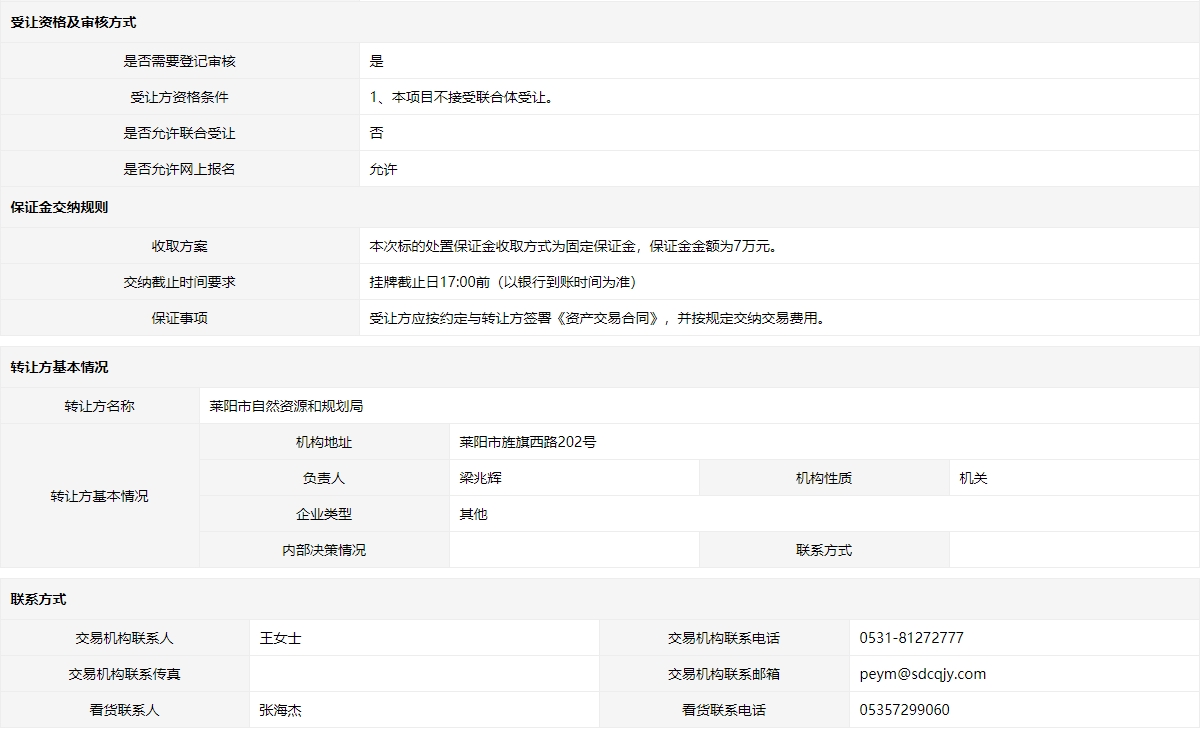Click the 联系方式 section header at bottom

(38, 600)
